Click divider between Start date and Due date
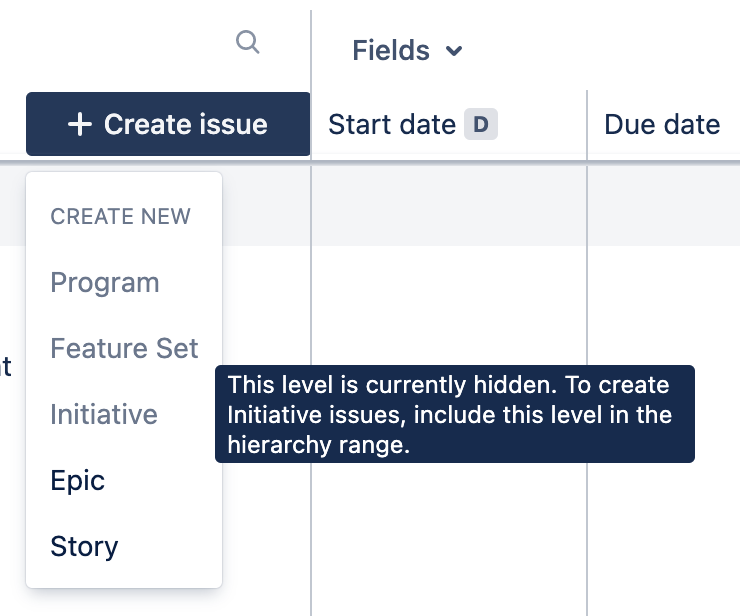 point(587,124)
